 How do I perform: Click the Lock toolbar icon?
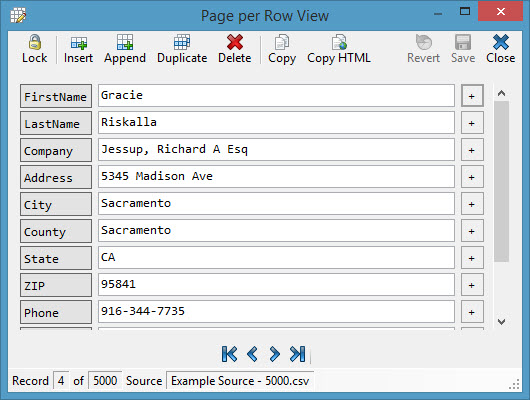click(34, 49)
